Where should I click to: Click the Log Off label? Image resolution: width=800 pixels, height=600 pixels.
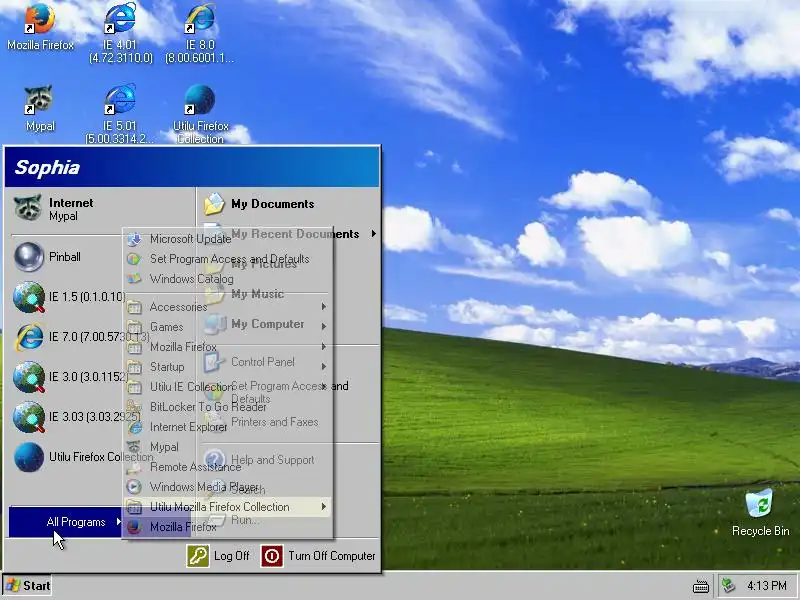click(232, 556)
